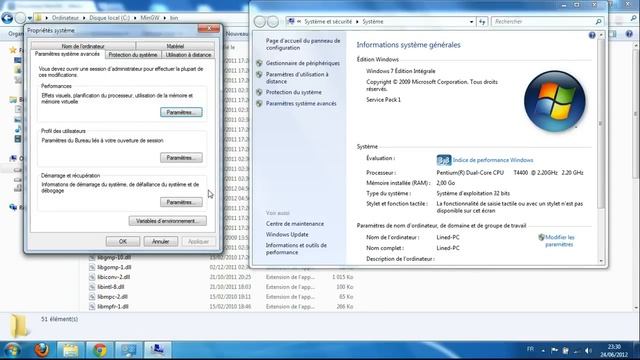Open System address bar history dropdown
The width and height of the screenshot is (640, 360).
471,22
